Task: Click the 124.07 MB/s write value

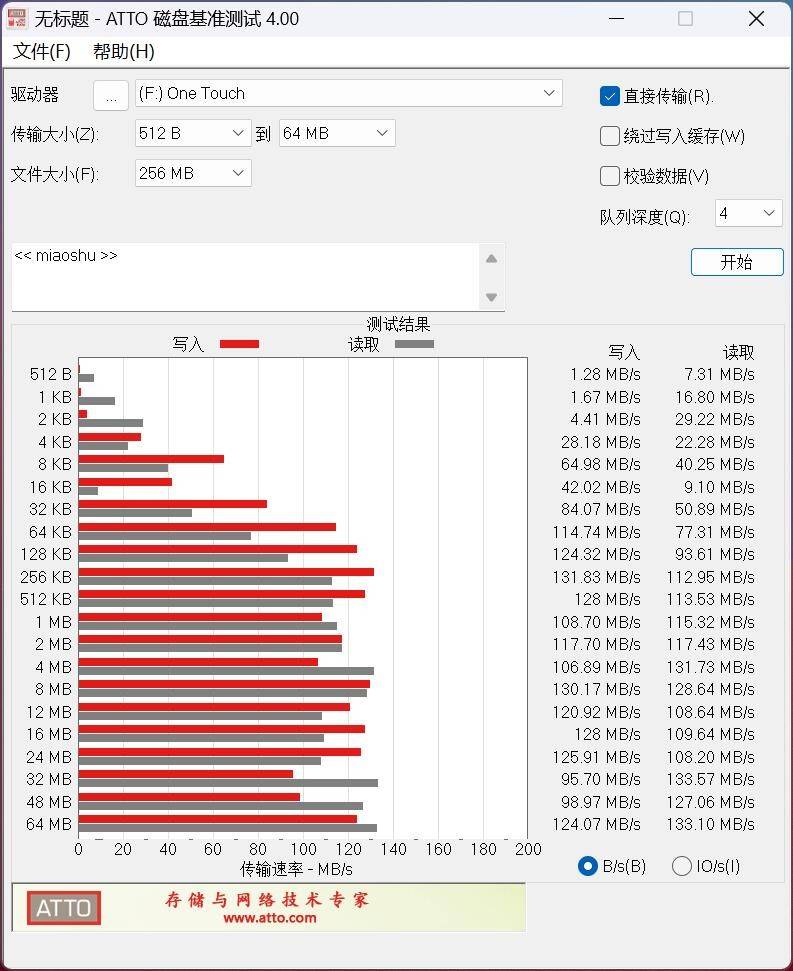Action: pyautogui.click(x=596, y=825)
